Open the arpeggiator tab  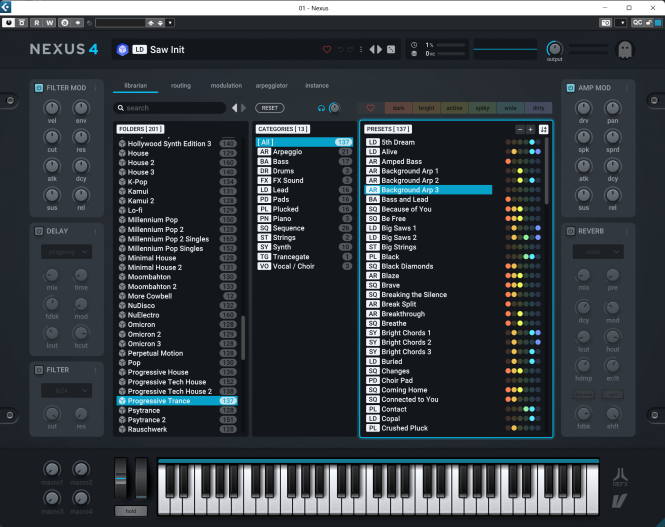(x=271, y=86)
